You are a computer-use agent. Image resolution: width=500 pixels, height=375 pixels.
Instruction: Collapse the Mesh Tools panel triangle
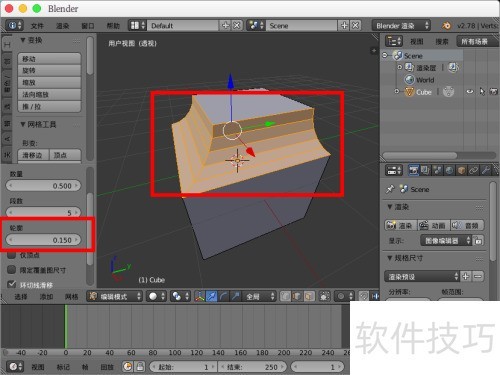(x=23, y=124)
